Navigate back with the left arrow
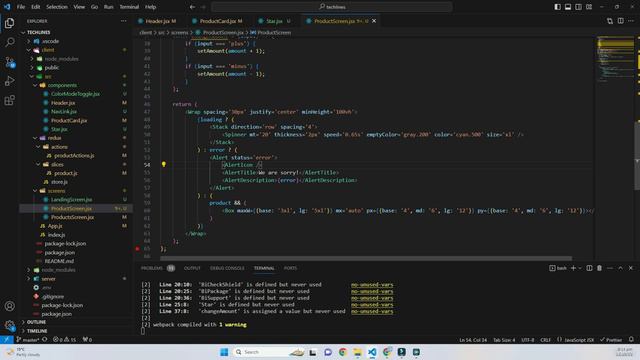 click(x=192, y=7)
